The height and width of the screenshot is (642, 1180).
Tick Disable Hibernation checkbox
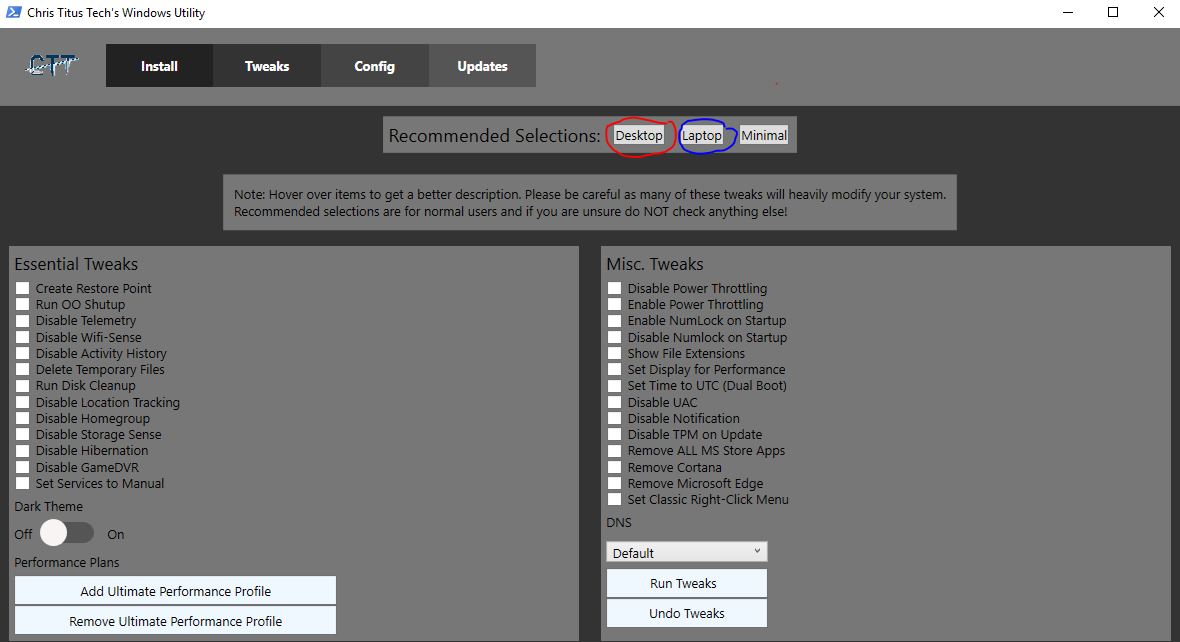click(23, 451)
